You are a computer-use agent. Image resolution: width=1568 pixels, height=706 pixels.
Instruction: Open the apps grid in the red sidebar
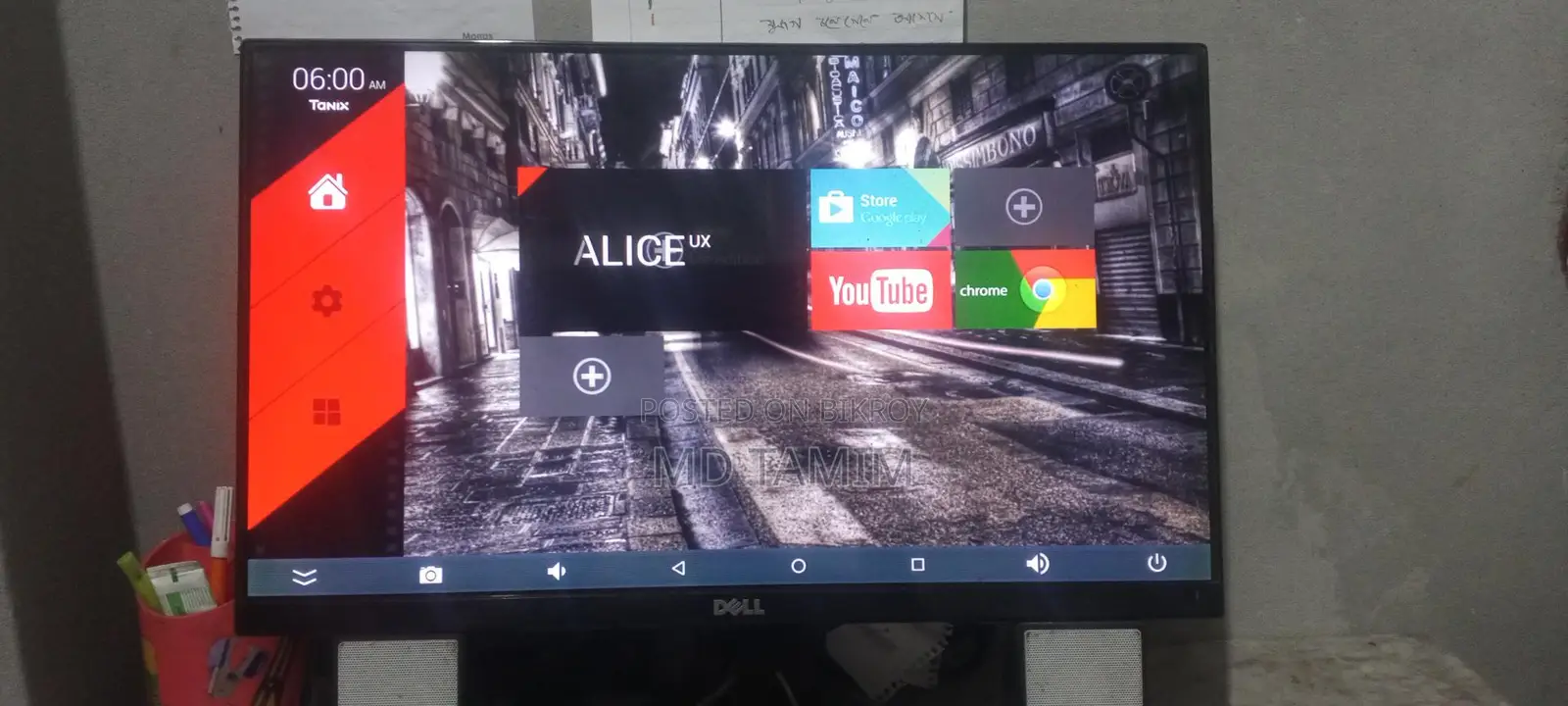click(x=326, y=411)
